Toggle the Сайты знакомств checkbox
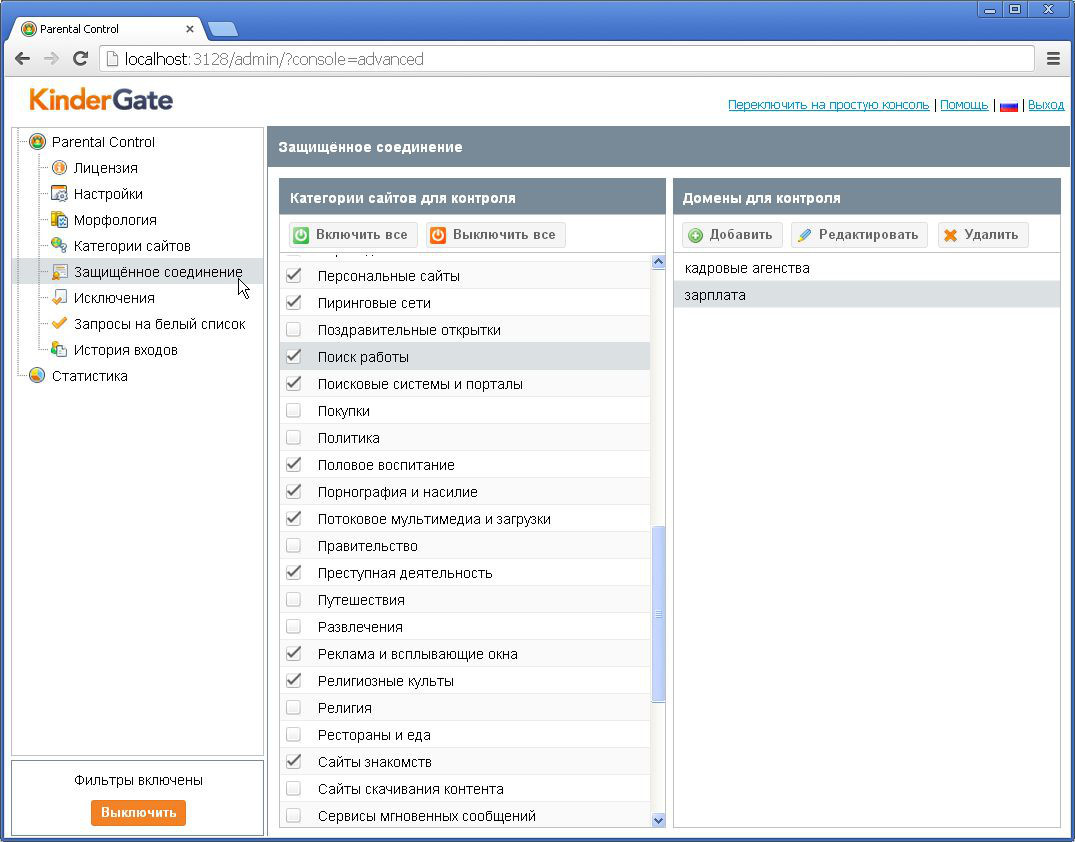Screen dimensions: 1075x842 pos(294,762)
